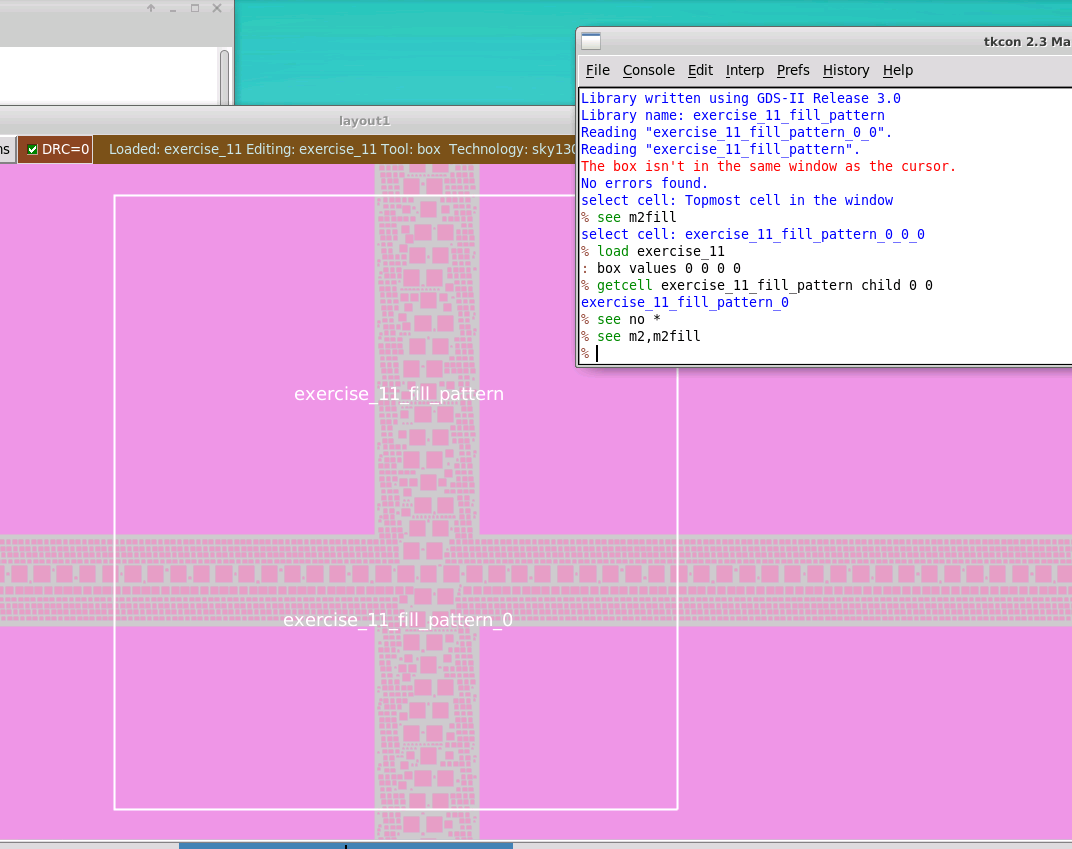
Task: Click the Loaded: exercise_11 status caption
Action: [x=175, y=149]
